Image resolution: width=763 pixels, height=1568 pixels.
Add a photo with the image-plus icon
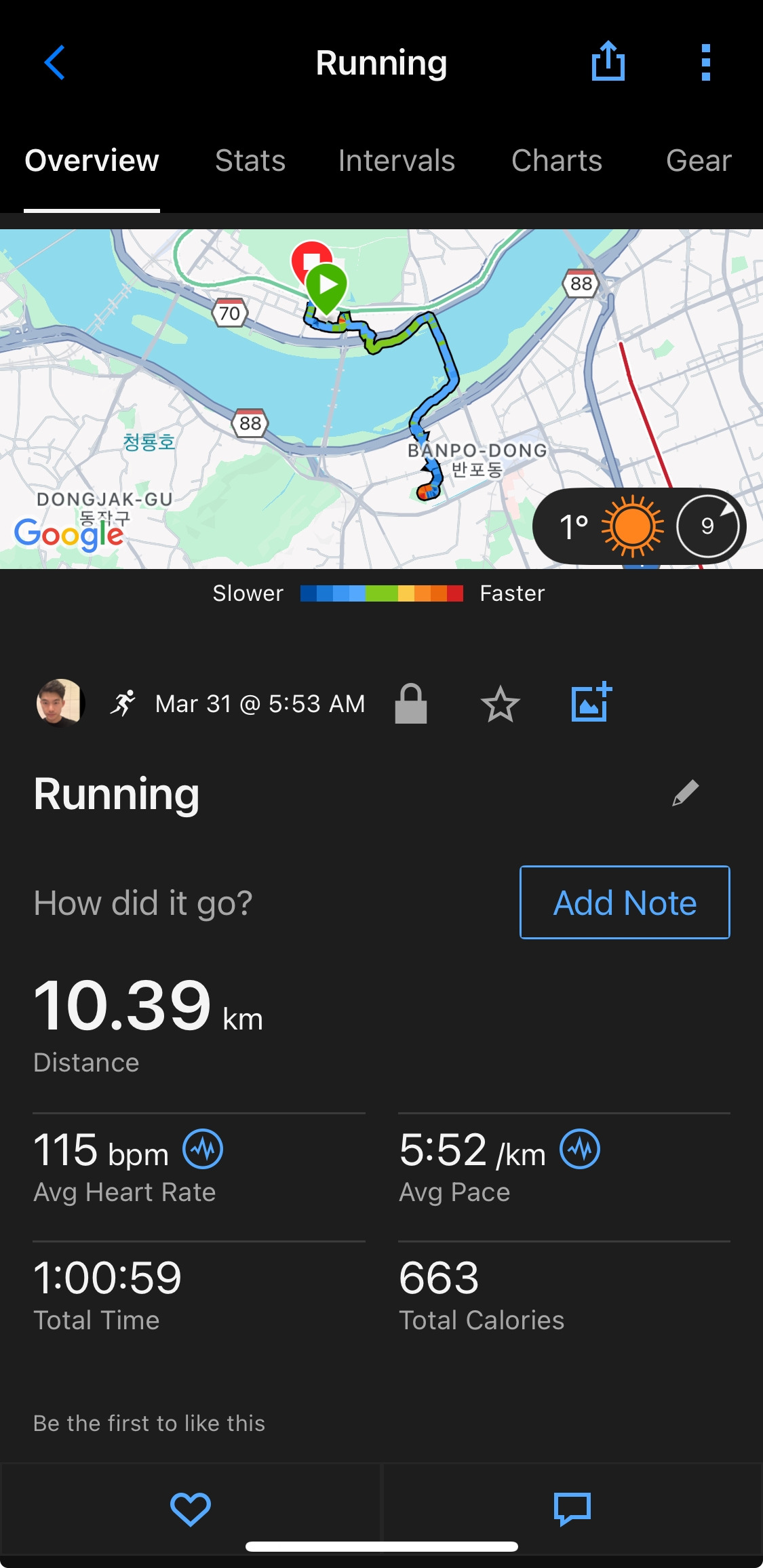tap(591, 702)
